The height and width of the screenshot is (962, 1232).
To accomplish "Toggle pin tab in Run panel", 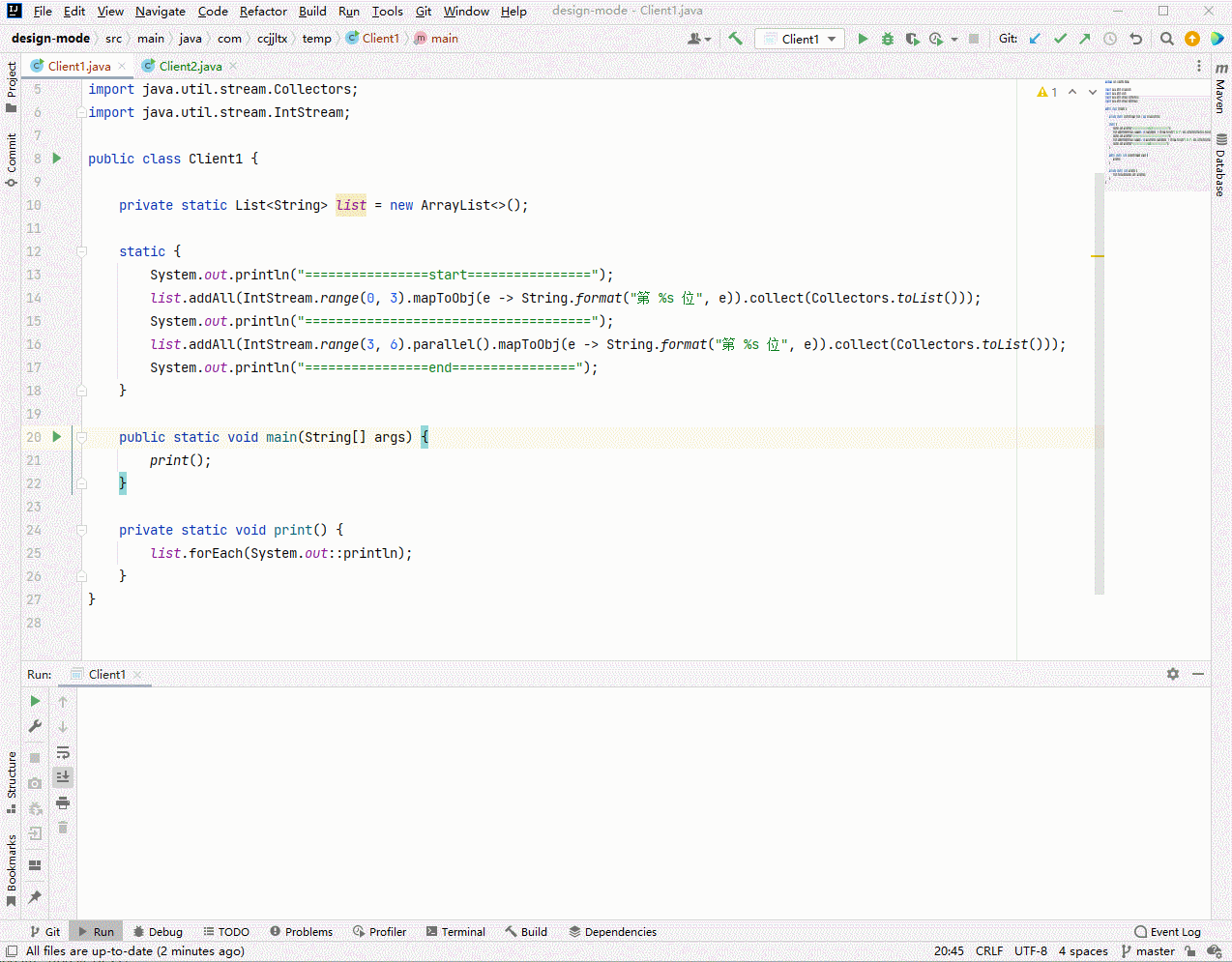I will coord(35,897).
